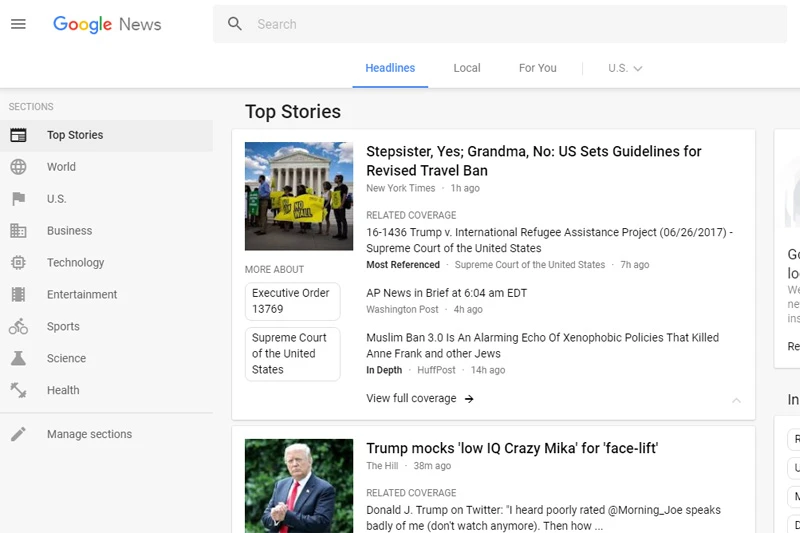800x533 pixels.
Task: Open AP News in Brief article
Action: [446, 293]
